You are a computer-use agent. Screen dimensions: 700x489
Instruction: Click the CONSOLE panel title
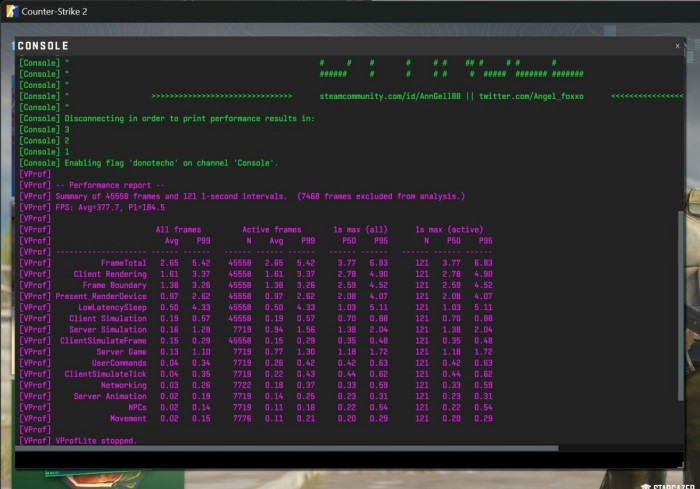(43, 46)
